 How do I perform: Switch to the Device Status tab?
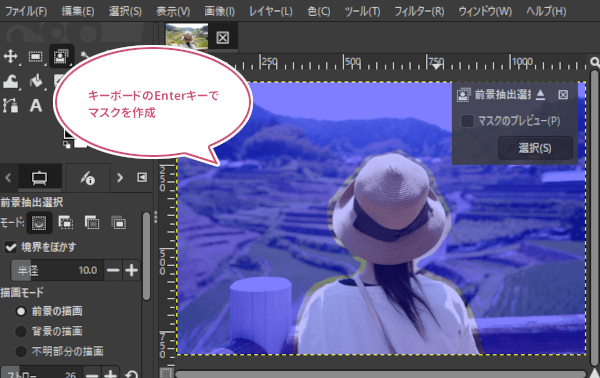click(x=88, y=178)
